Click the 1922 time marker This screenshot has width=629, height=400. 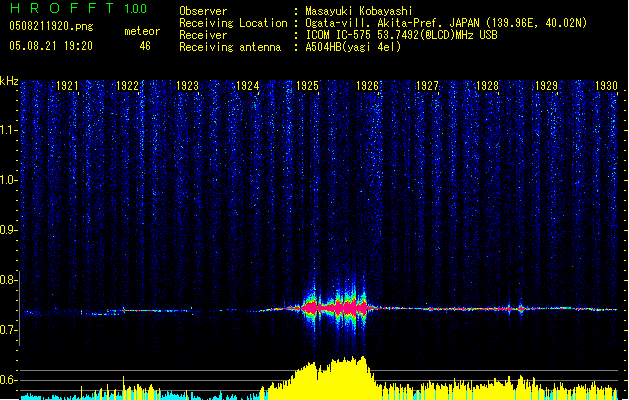[127, 86]
